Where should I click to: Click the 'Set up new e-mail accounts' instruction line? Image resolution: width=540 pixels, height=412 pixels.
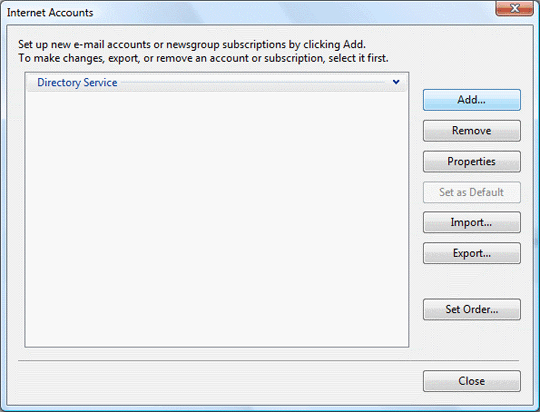point(192,44)
